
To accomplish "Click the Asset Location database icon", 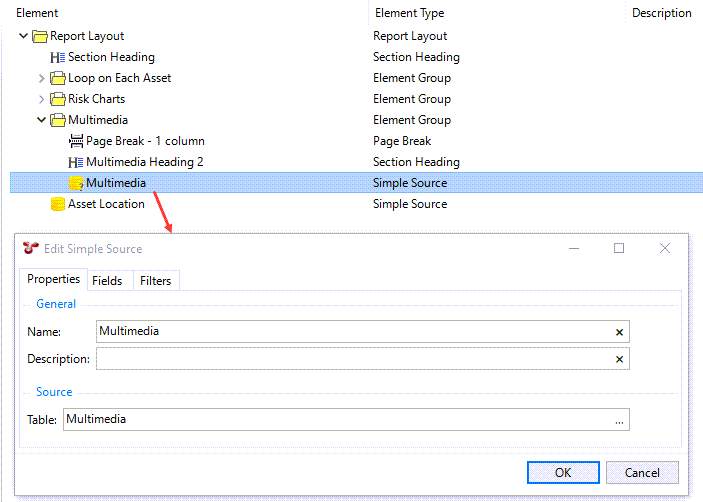I will tap(58, 204).
